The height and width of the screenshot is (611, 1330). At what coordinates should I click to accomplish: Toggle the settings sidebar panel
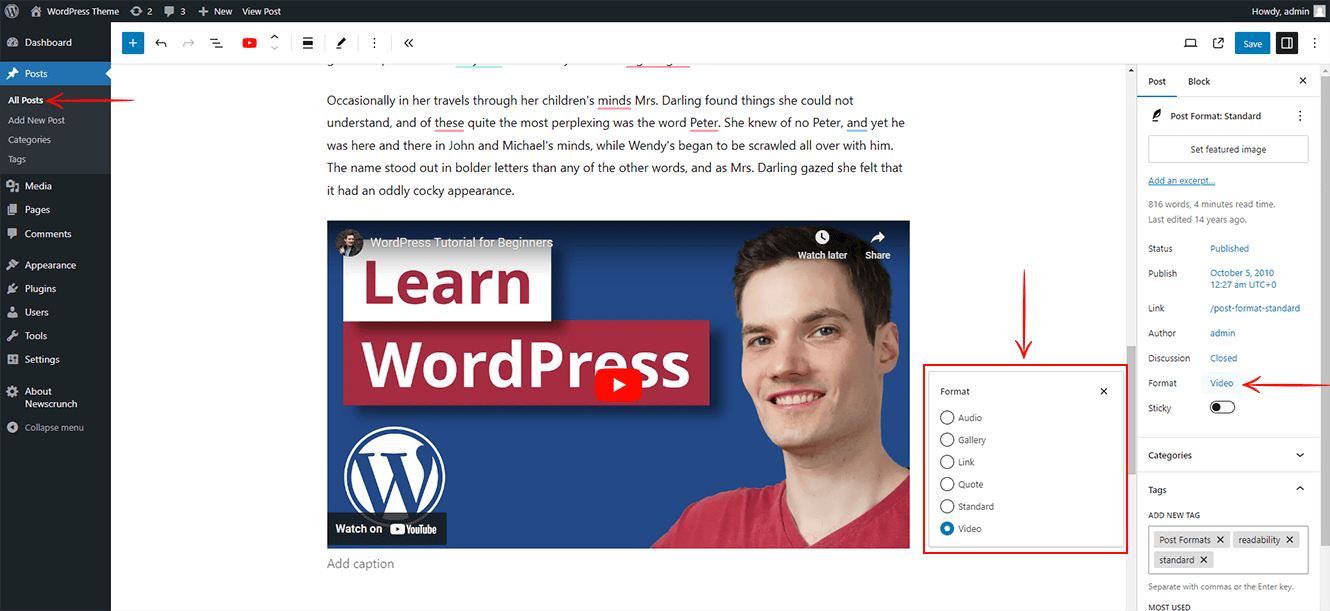click(x=1287, y=43)
